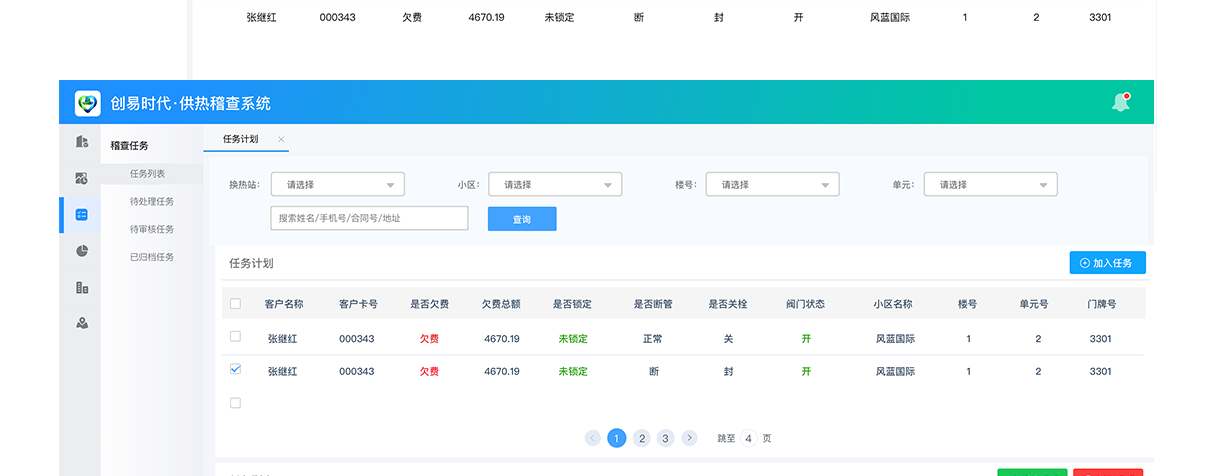Viewport: 1216px width, 476px height.
Task: Open the dashboard gauge sidebar icon
Action: pos(82,178)
